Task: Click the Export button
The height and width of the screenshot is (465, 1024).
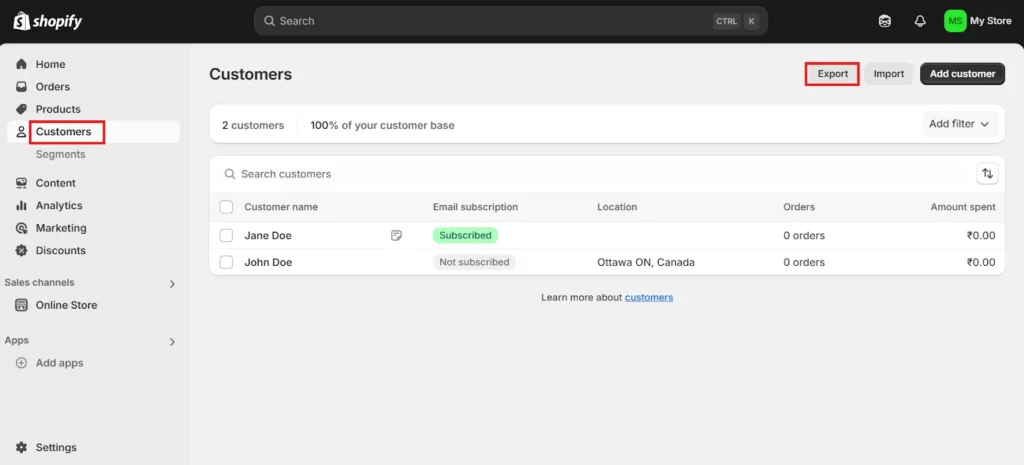Action: coord(832,74)
